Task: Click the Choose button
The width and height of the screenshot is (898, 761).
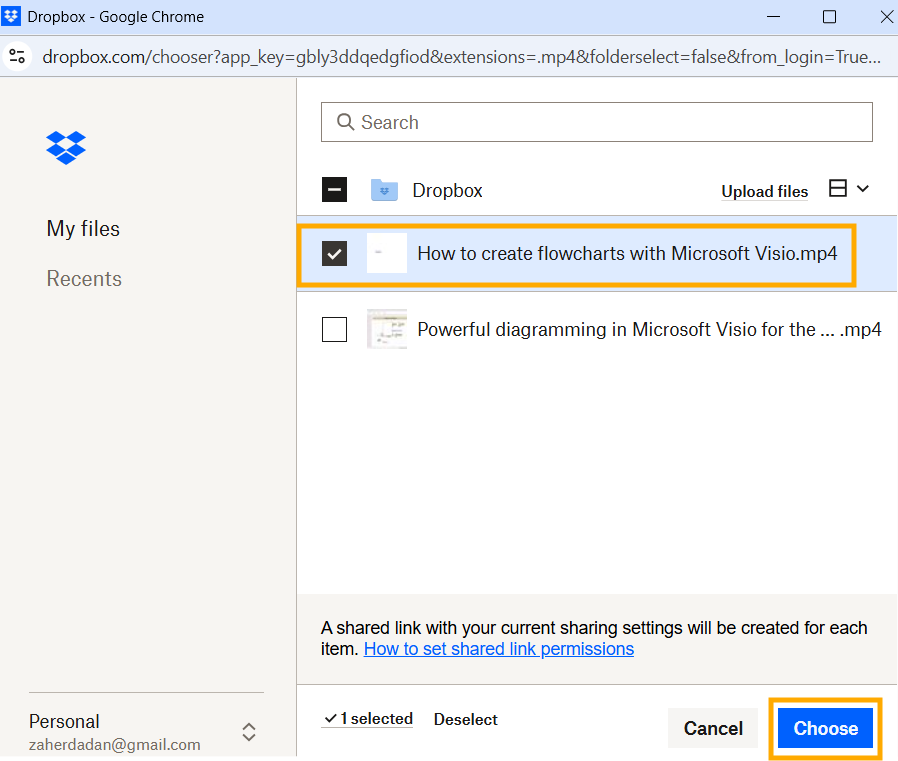Action: point(825,728)
